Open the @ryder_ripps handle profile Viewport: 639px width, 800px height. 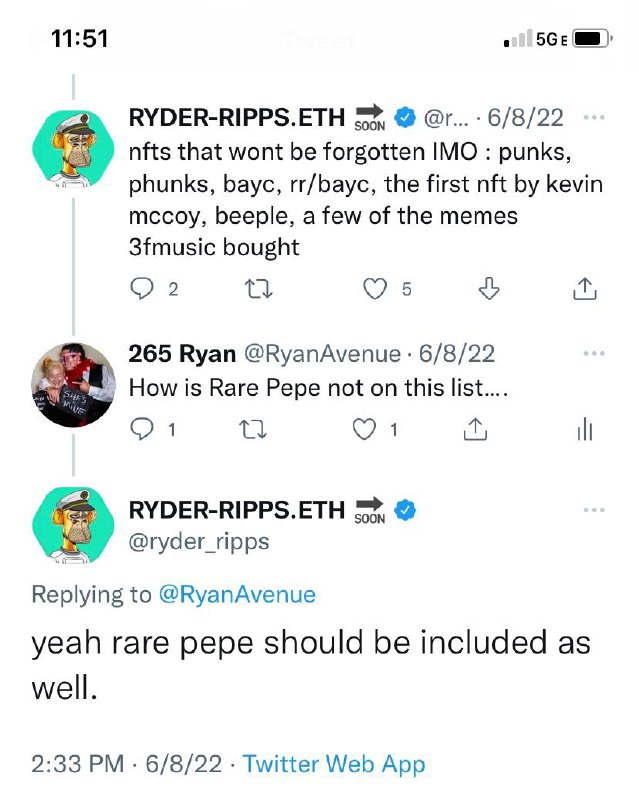coord(199,542)
